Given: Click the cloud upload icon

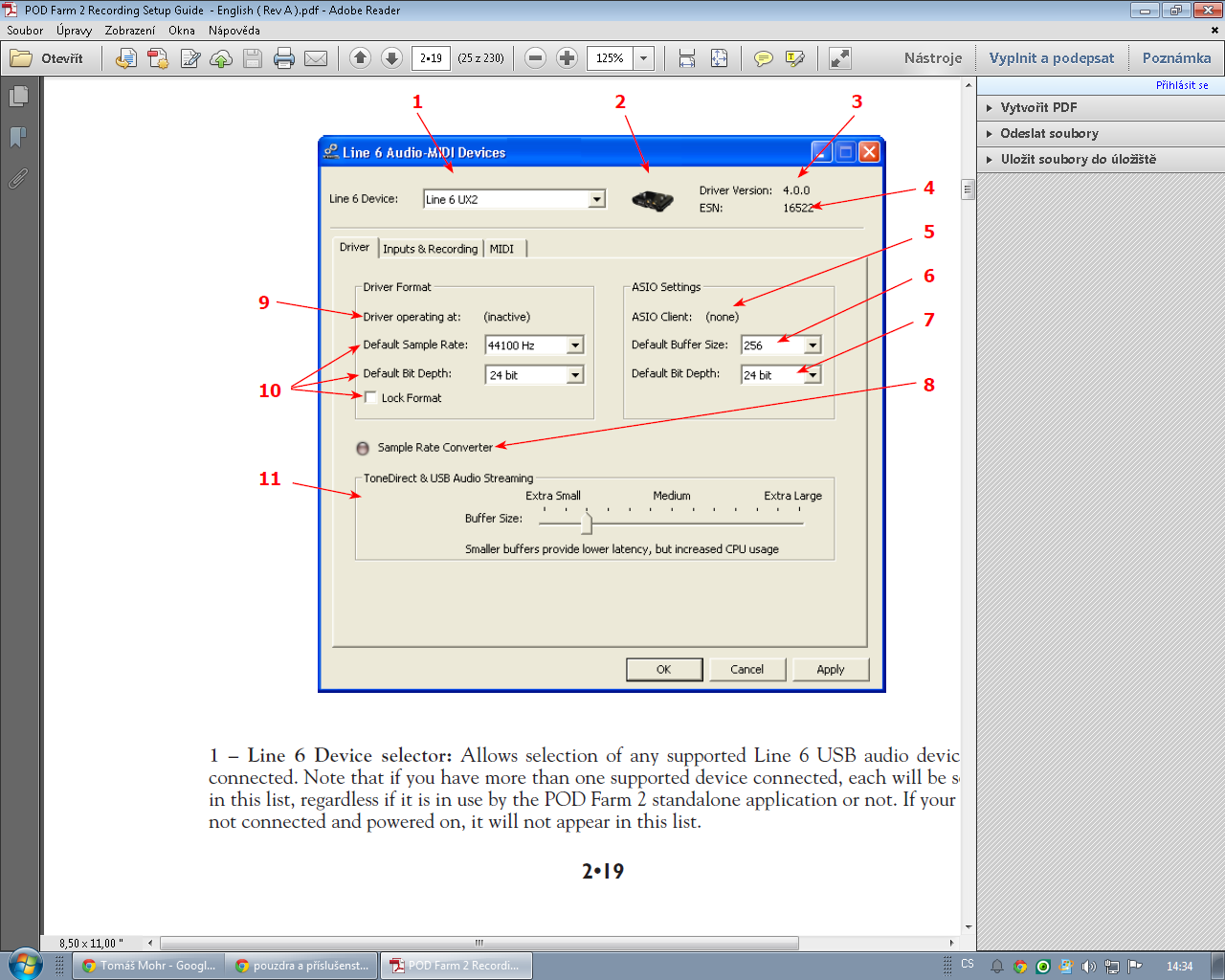Looking at the screenshot, I should pos(221,58).
